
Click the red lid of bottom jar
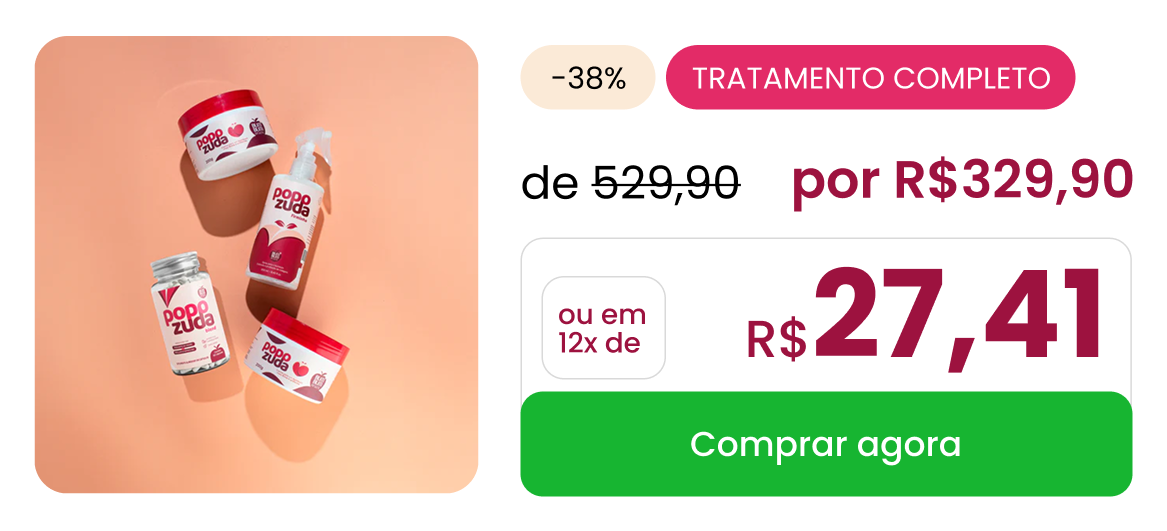(x=308, y=331)
